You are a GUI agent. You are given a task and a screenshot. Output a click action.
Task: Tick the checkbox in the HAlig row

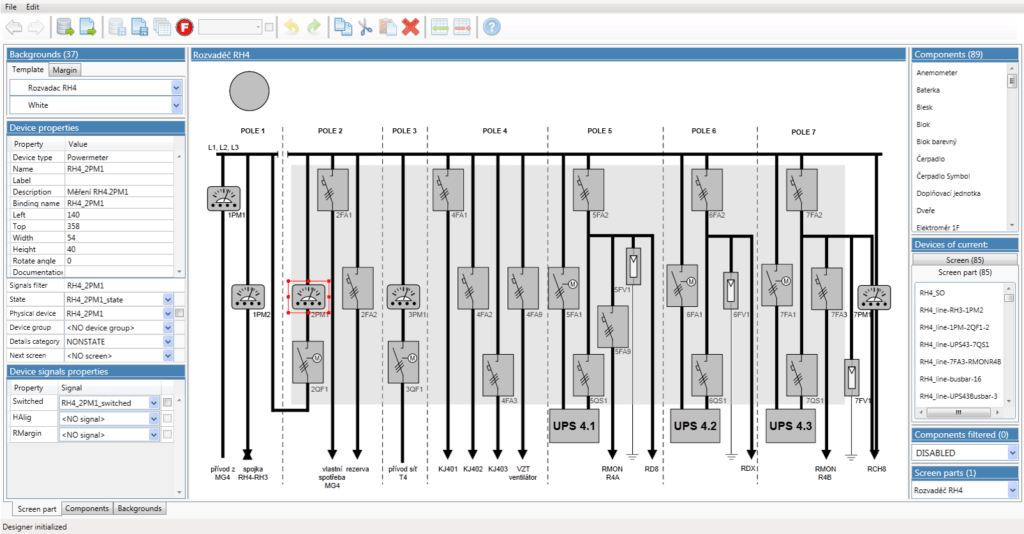pyautogui.click(x=168, y=418)
